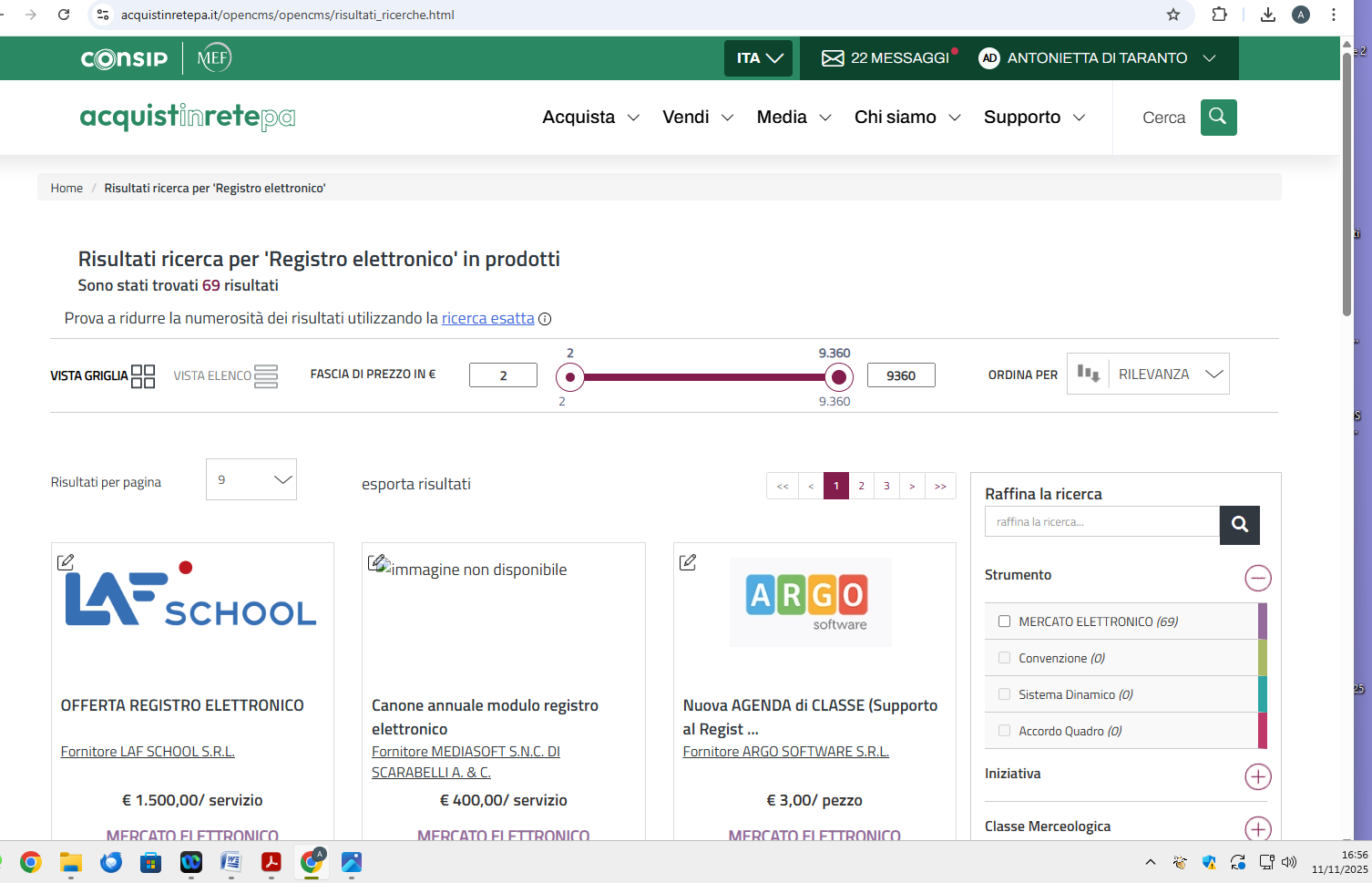
Task: Switch to list view icon
Action: click(x=266, y=376)
